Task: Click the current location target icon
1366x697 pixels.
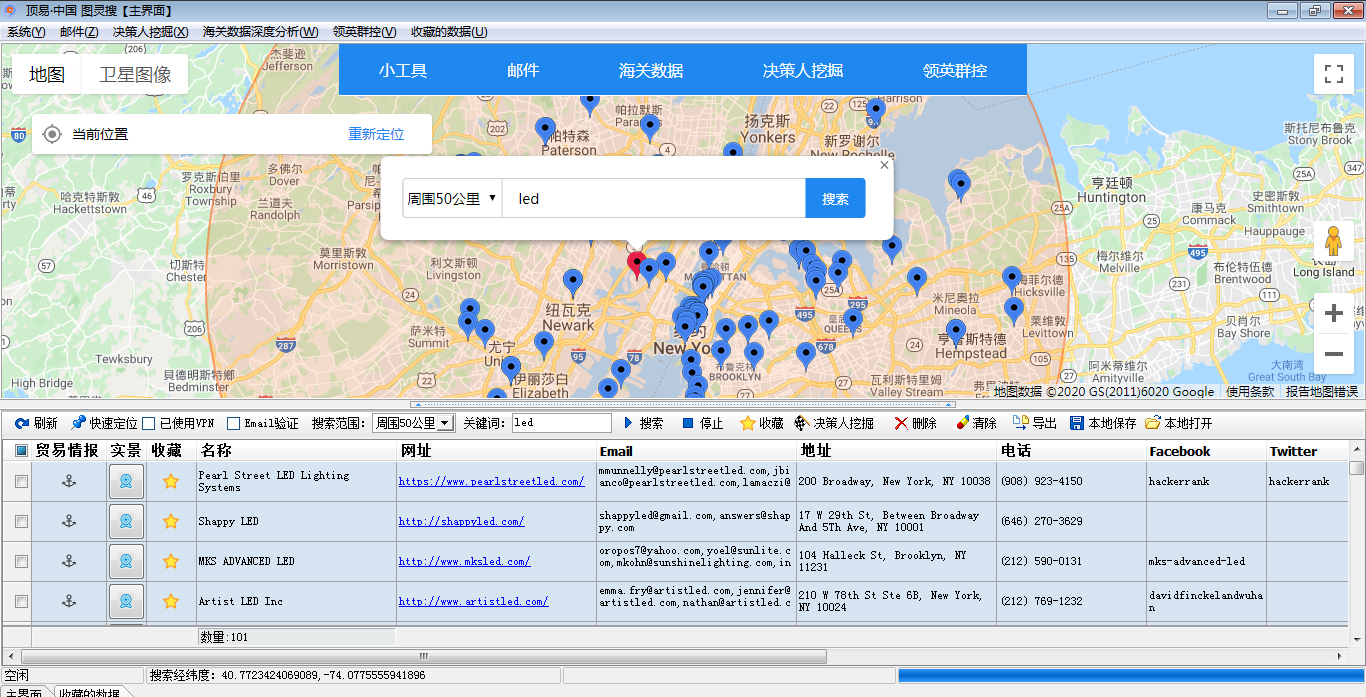Action: (52, 134)
